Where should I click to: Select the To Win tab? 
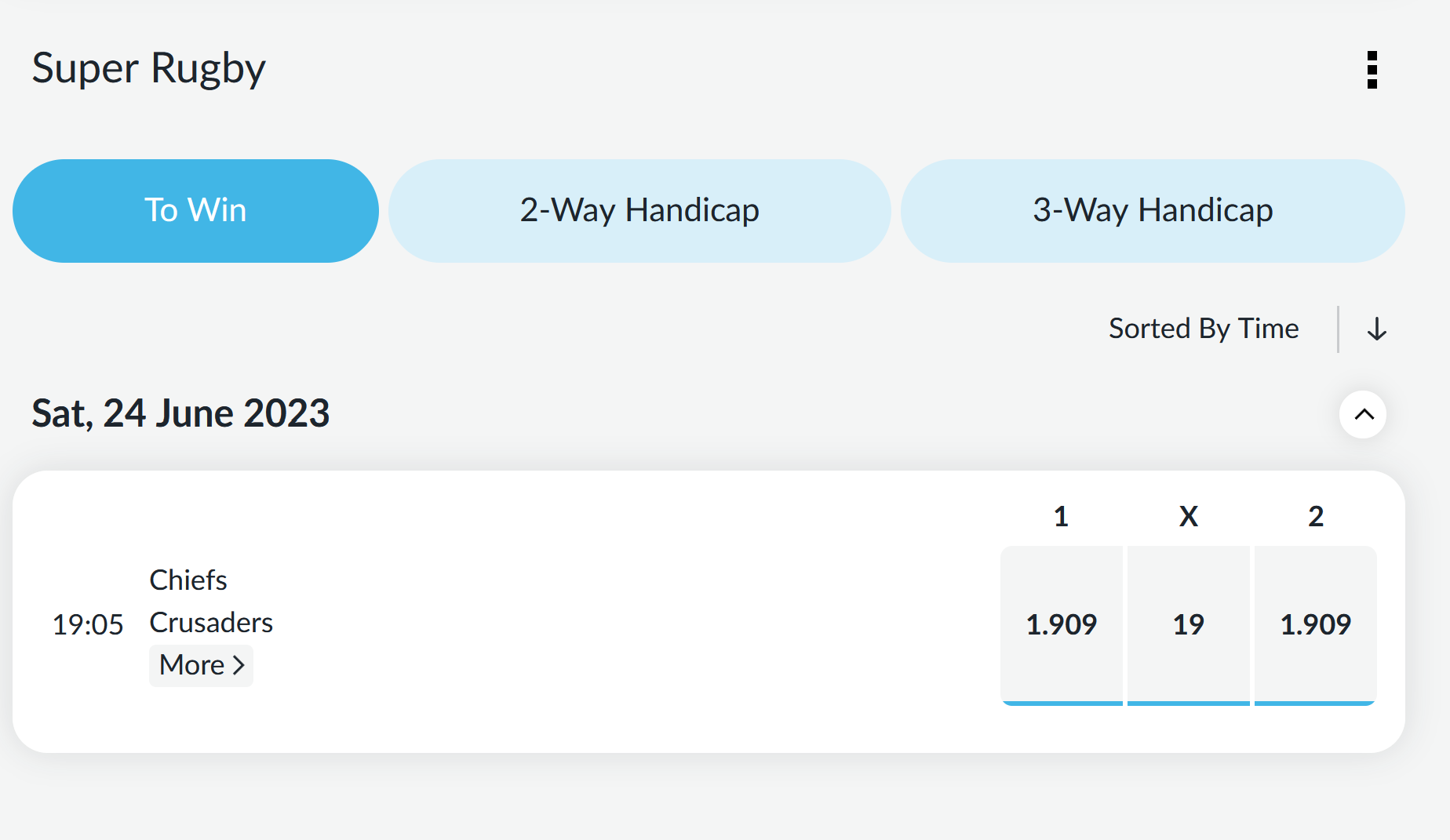point(195,210)
